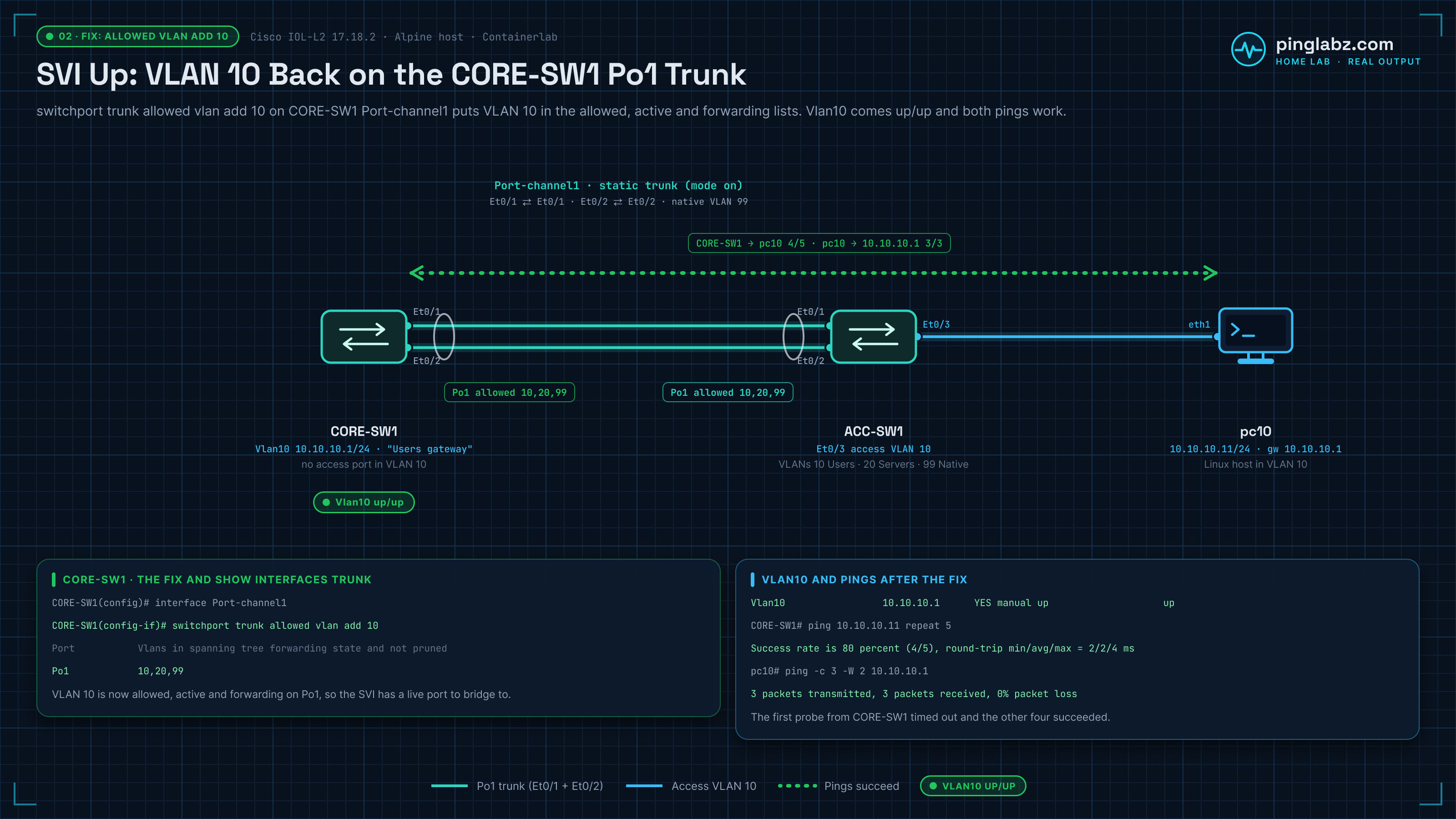
Task: Click 'Cisco IOL-L2 17.18.2 · Alpine host · Containerlab' text
Action: pos(404,37)
